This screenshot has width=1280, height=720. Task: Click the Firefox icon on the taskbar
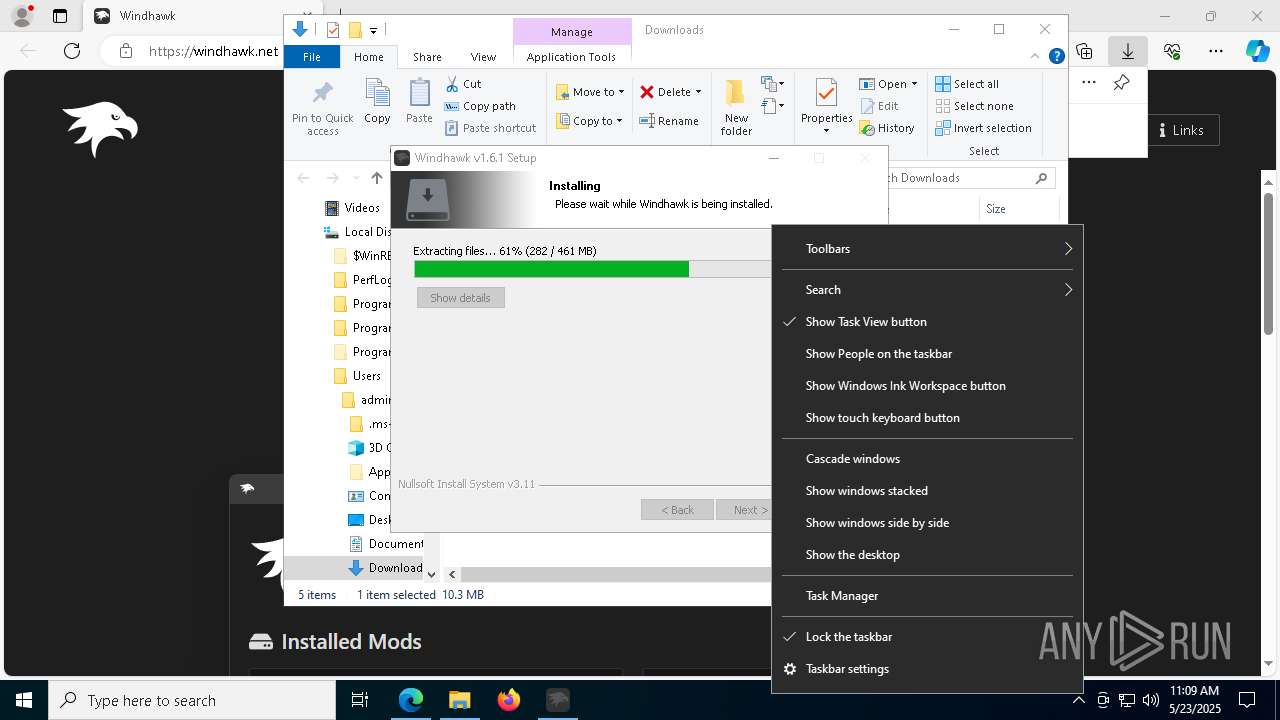click(509, 700)
